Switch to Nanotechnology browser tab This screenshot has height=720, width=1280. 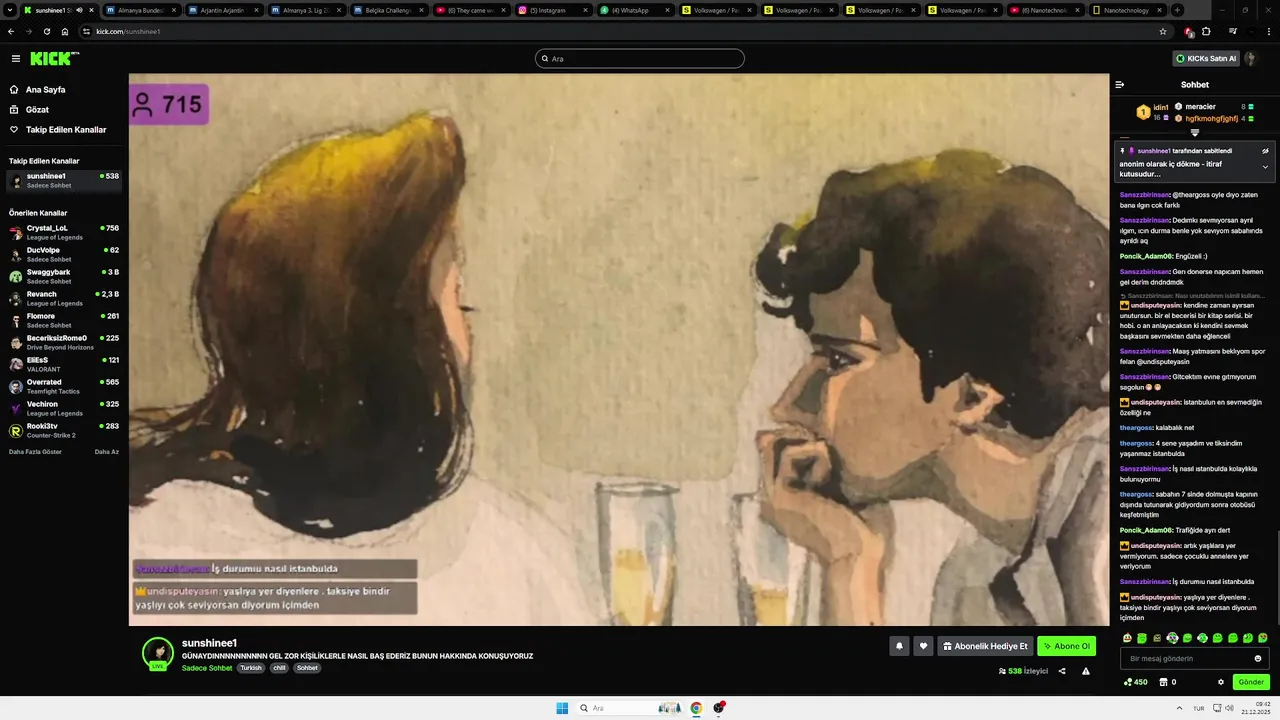point(1126,10)
